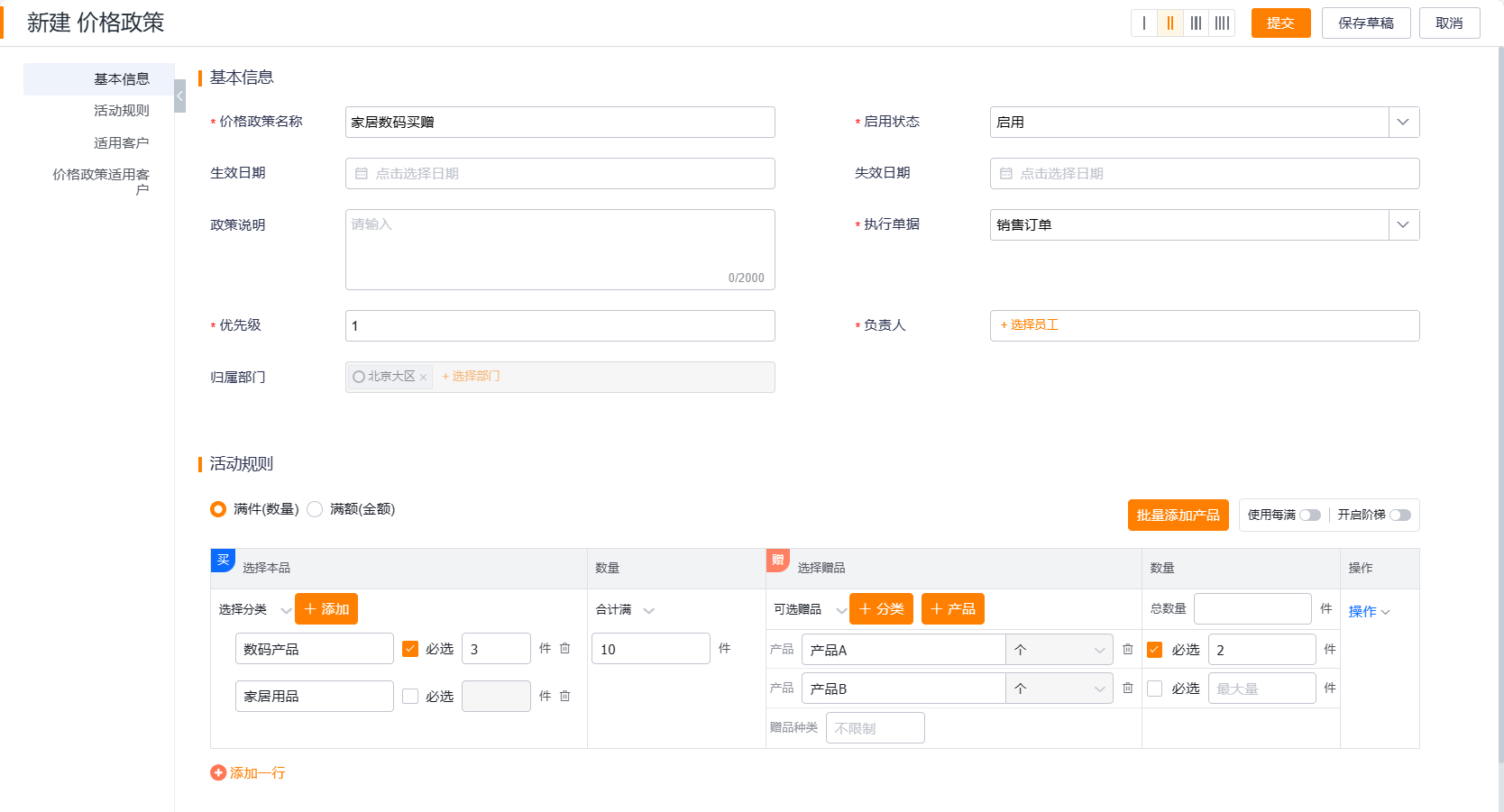The width and height of the screenshot is (1504, 812).
Task: Open the calendar icon in 失效日期 field
Action: (x=1007, y=173)
